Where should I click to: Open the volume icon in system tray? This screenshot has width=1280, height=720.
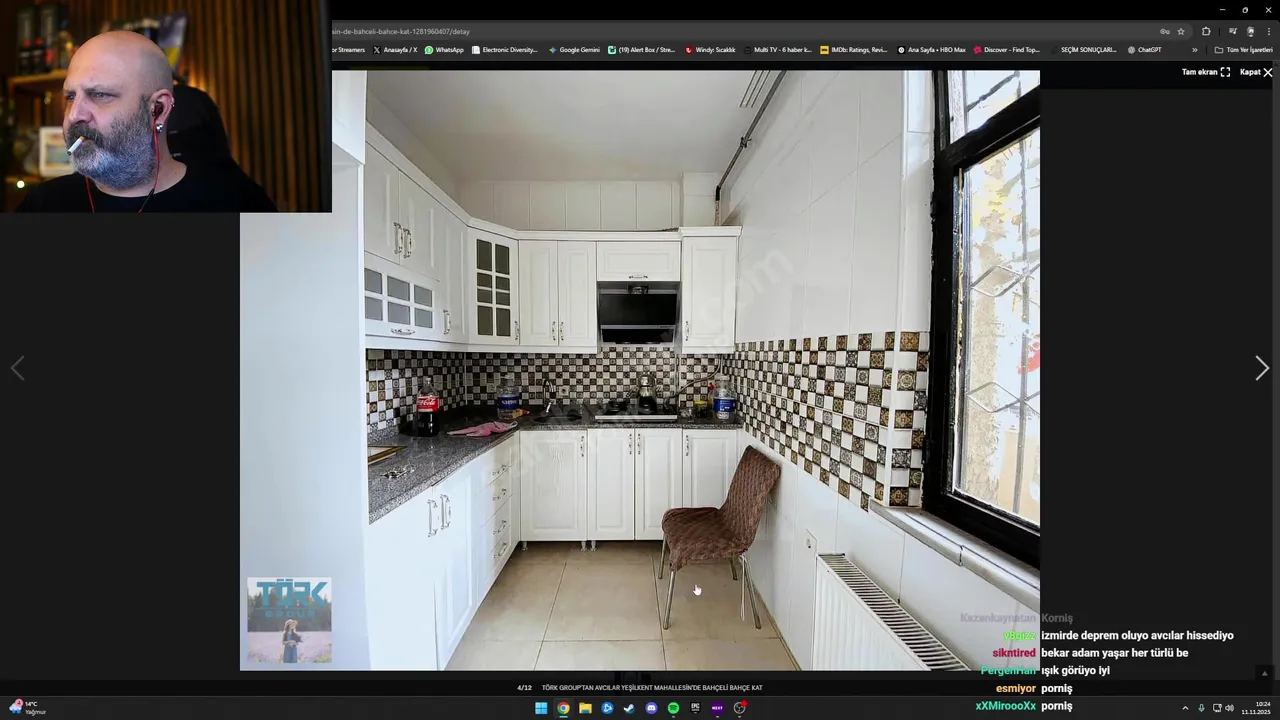click(1229, 708)
